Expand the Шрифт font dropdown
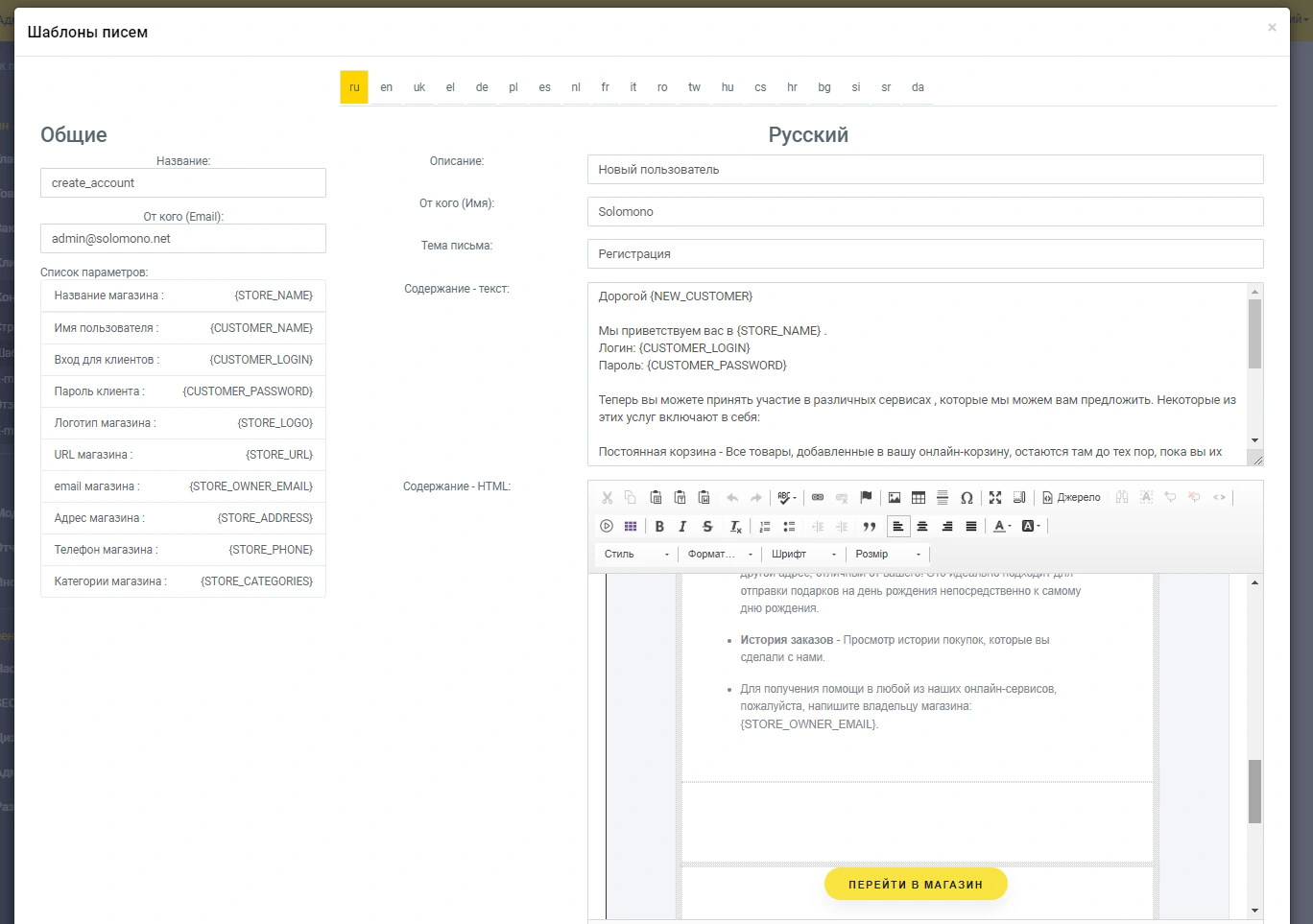Viewport: 1313px width, 924px height. click(x=804, y=554)
